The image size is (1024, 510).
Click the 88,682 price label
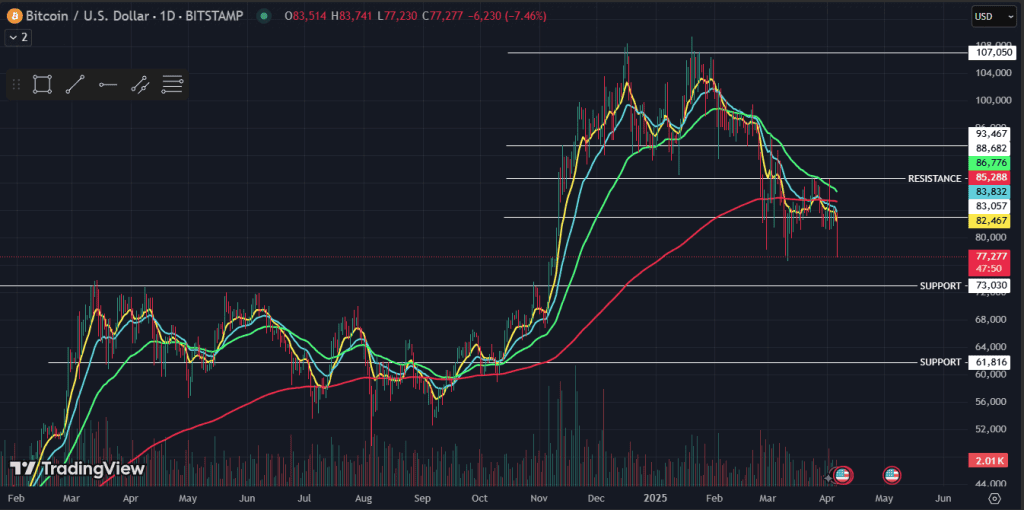(x=989, y=148)
